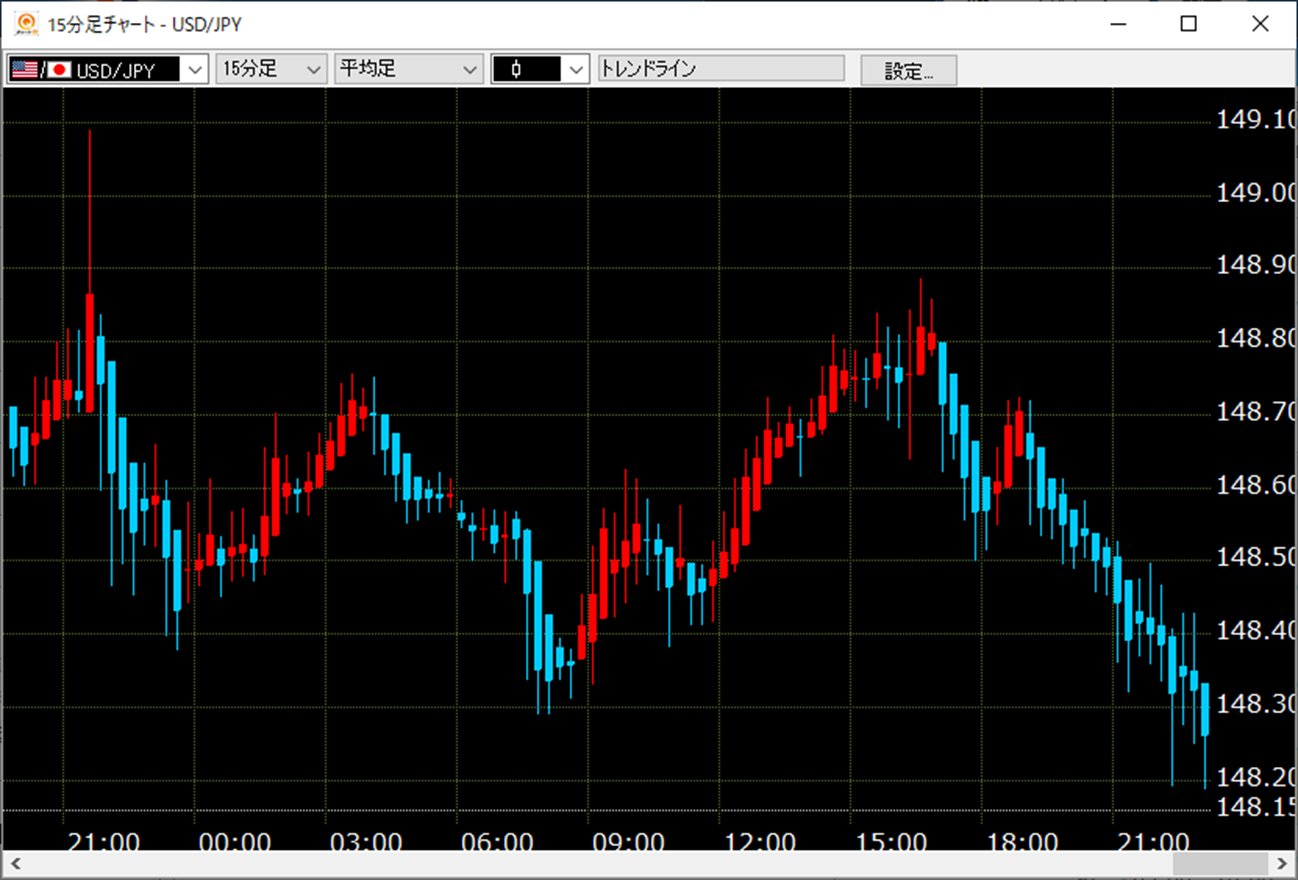Click the 09:00 time label

(x=628, y=842)
